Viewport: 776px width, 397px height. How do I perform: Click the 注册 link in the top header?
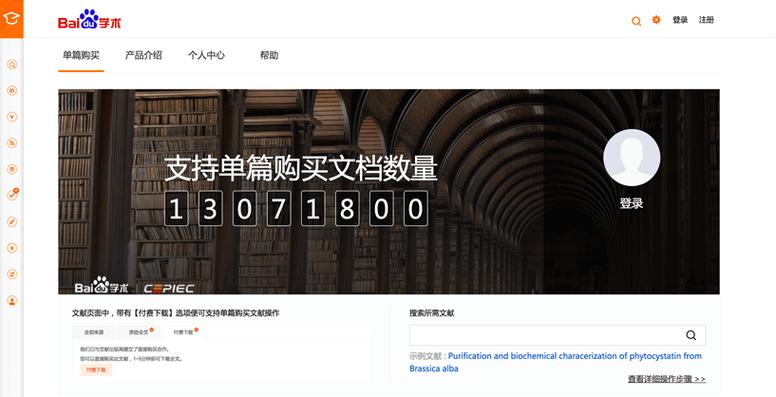[x=706, y=20]
